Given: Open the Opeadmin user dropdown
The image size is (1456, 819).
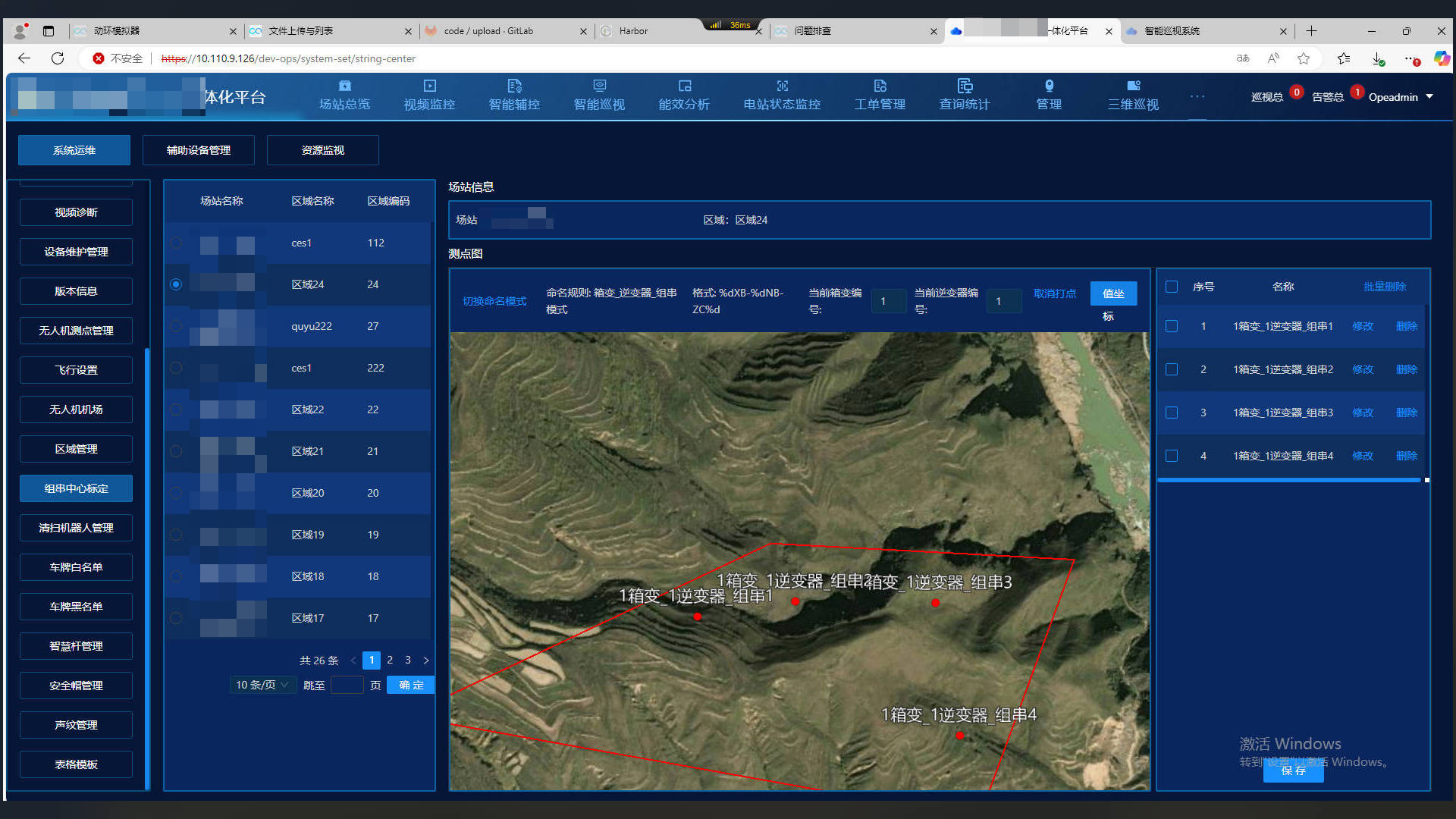Looking at the screenshot, I should 1400,97.
